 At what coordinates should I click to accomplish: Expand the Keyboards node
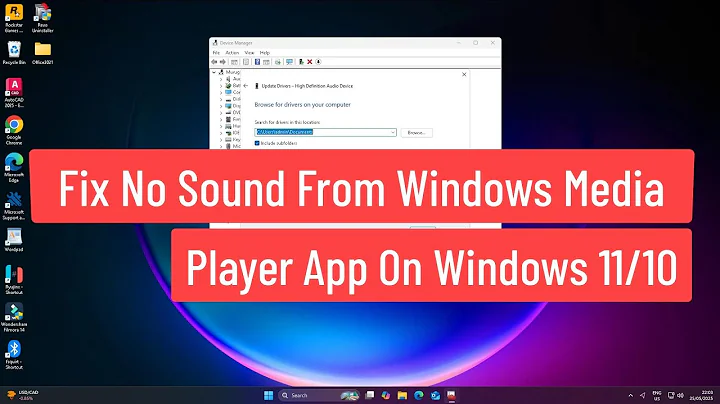tap(221, 140)
